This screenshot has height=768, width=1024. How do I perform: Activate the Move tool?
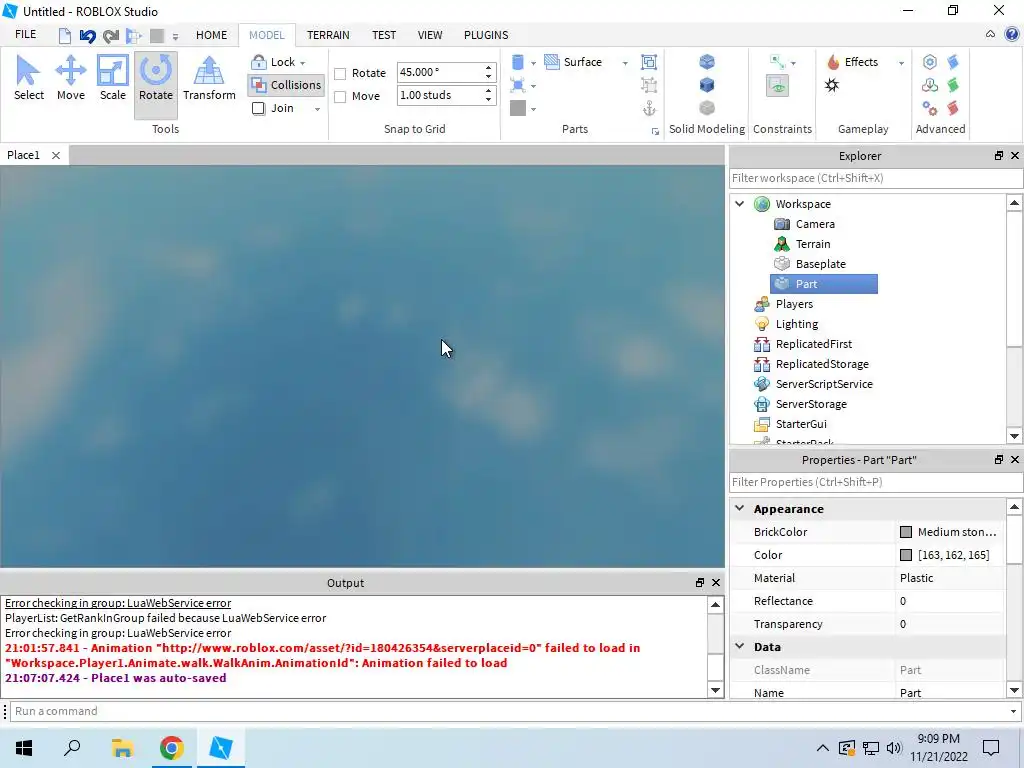pyautogui.click(x=71, y=78)
